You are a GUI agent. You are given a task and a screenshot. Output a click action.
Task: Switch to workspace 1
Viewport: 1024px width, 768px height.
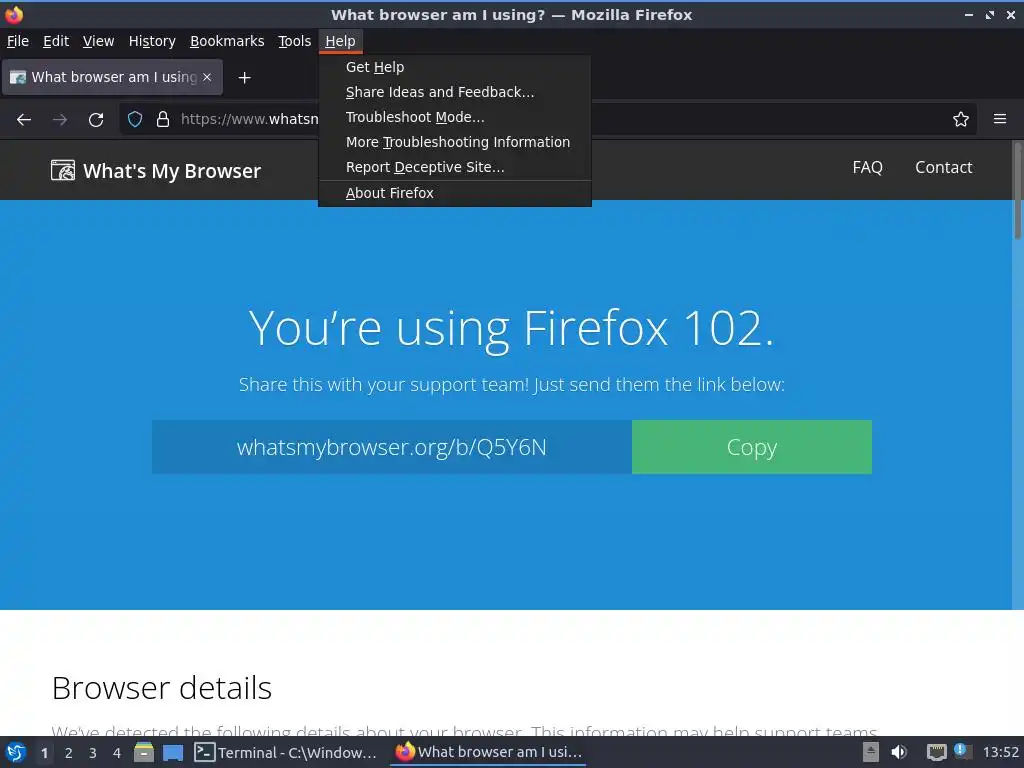tap(44, 753)
